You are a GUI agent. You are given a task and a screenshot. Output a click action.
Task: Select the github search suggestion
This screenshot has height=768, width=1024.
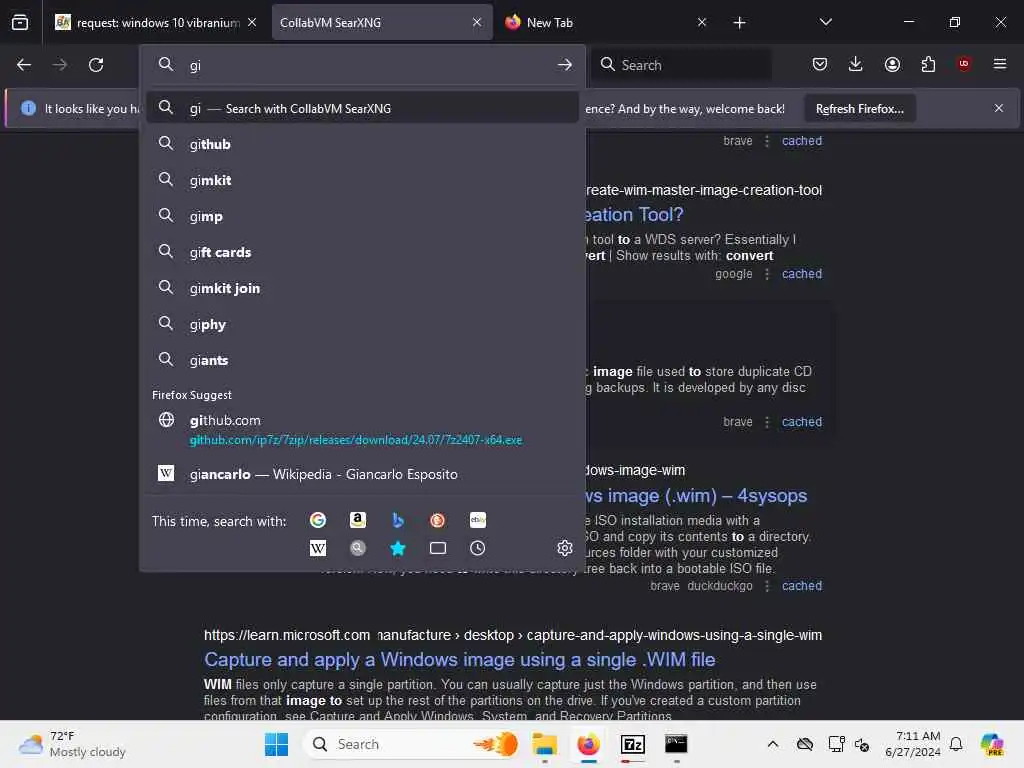click(x=362, y=144)
